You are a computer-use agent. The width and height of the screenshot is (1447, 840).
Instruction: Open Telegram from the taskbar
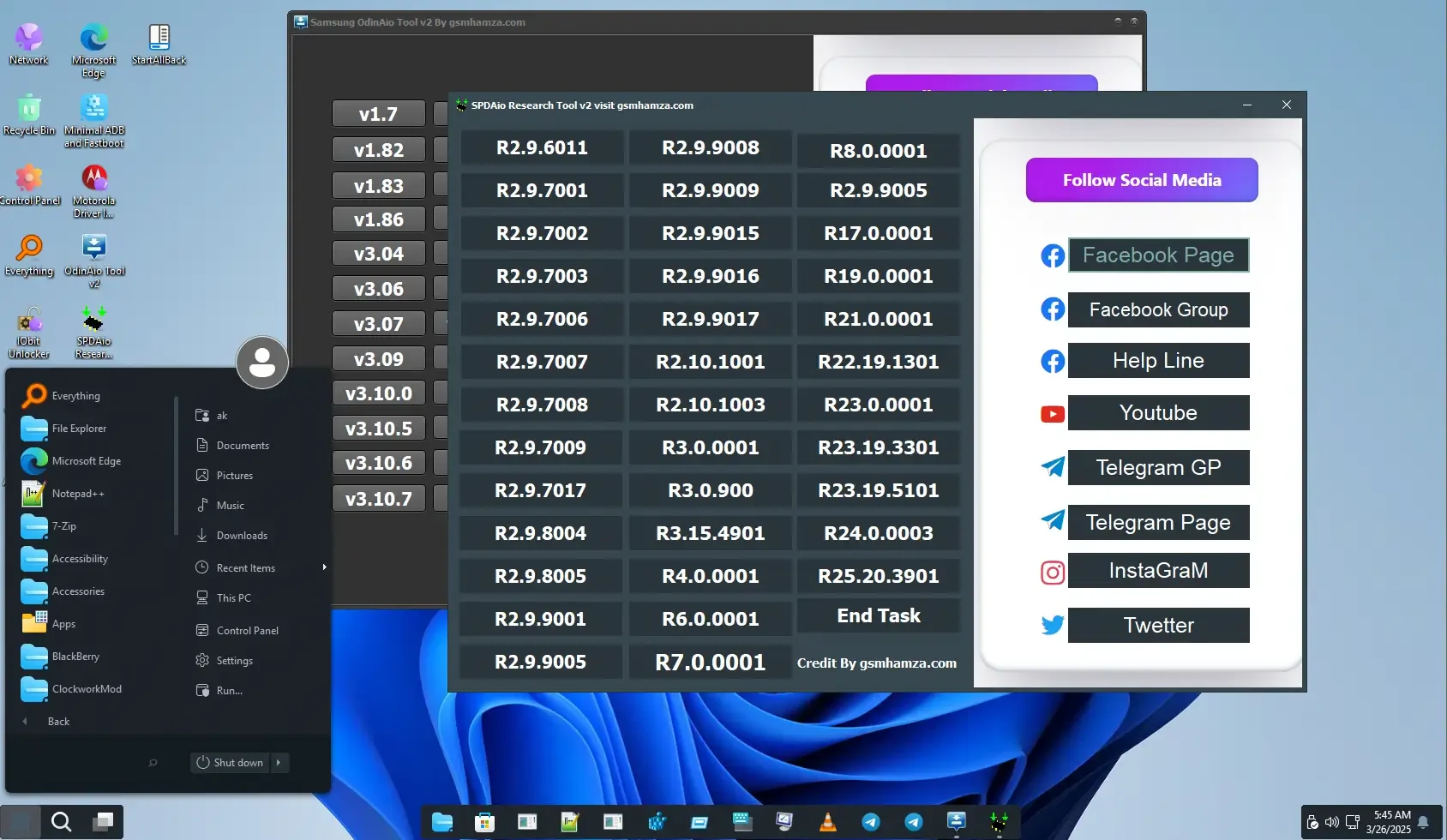[x=870, y=821]
